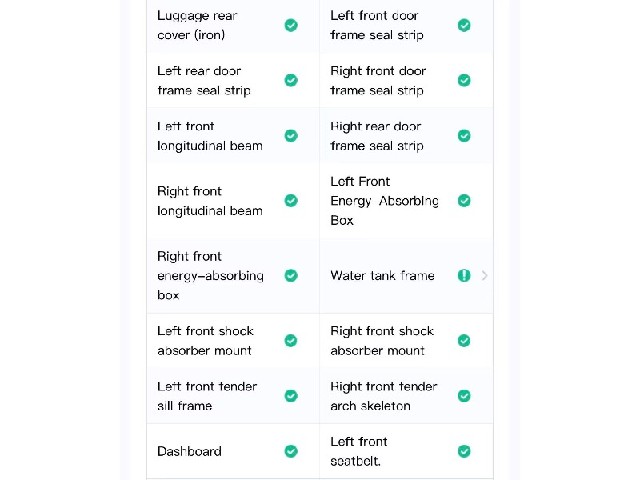Click Right front longitudinal beam check icon
This screenshot has height=480, width=640.
(291, 200)
